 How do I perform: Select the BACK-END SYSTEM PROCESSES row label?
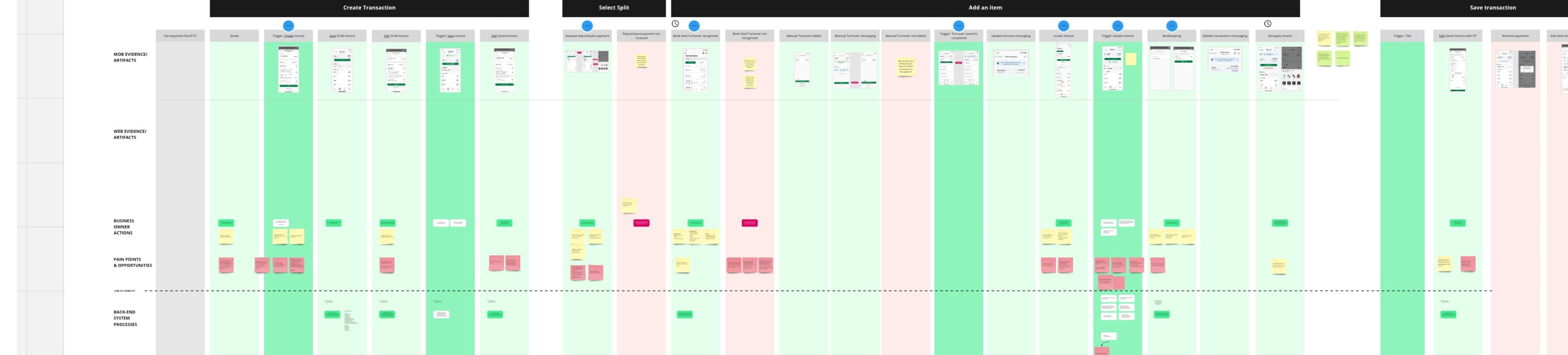(x=125, y=318)
